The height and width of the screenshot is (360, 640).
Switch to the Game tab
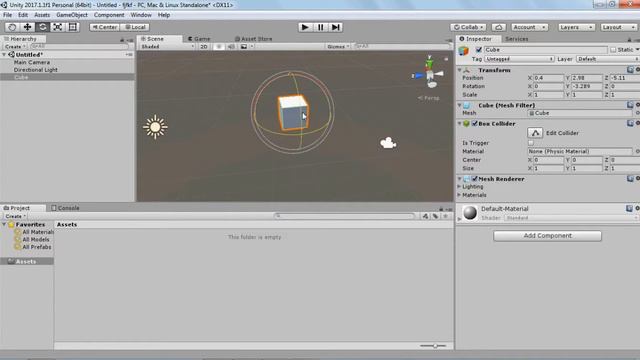[x=200, y=39]
